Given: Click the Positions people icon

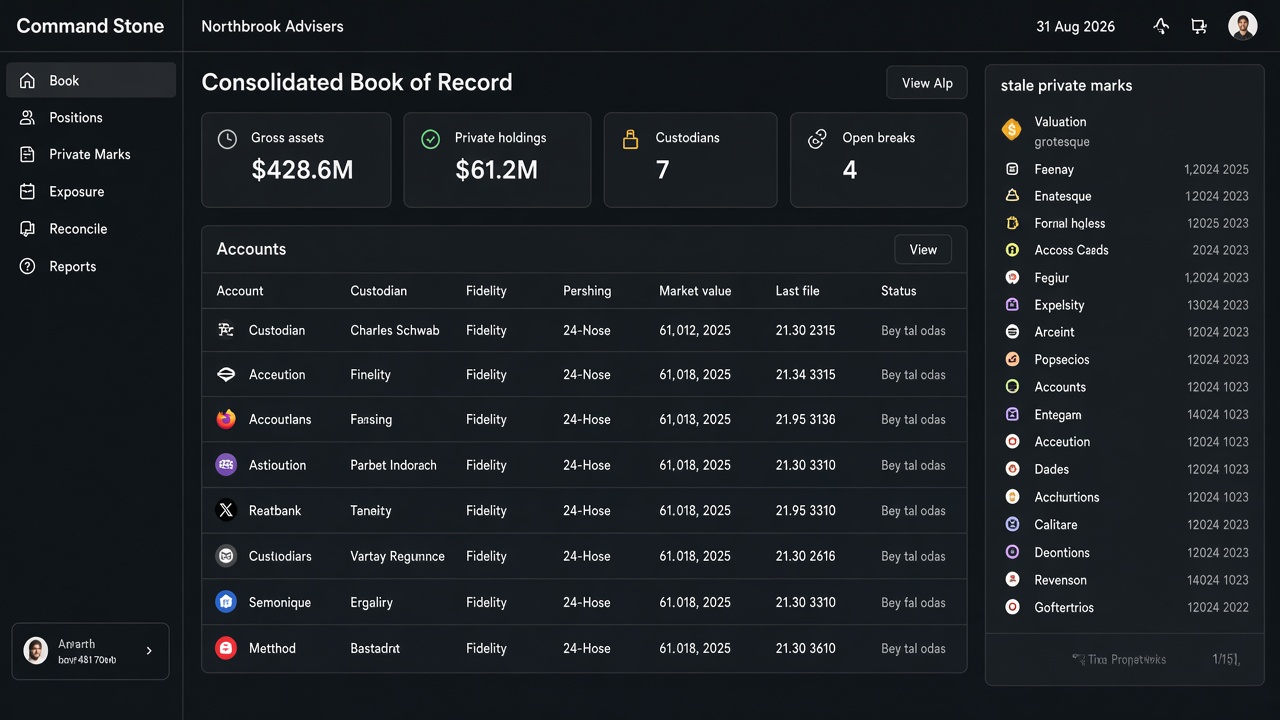Looking at the screenshot, I should (28, 117).
